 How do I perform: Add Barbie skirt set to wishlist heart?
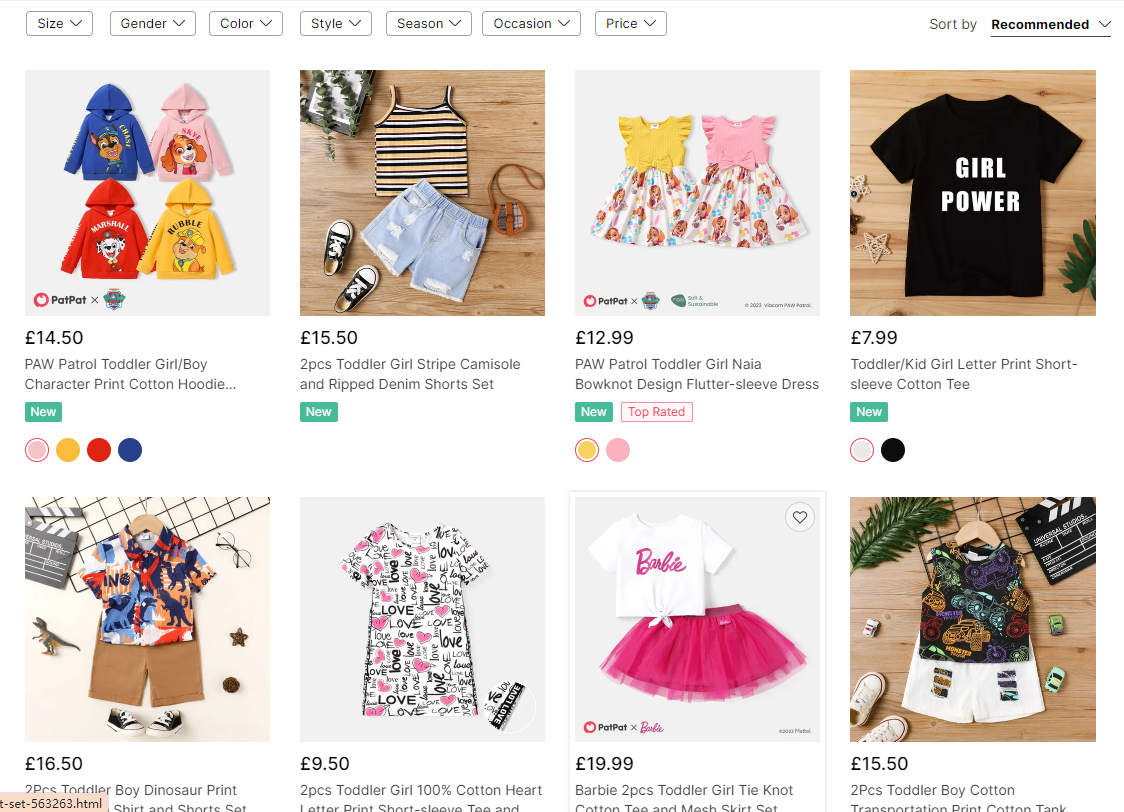coord(799,517)
